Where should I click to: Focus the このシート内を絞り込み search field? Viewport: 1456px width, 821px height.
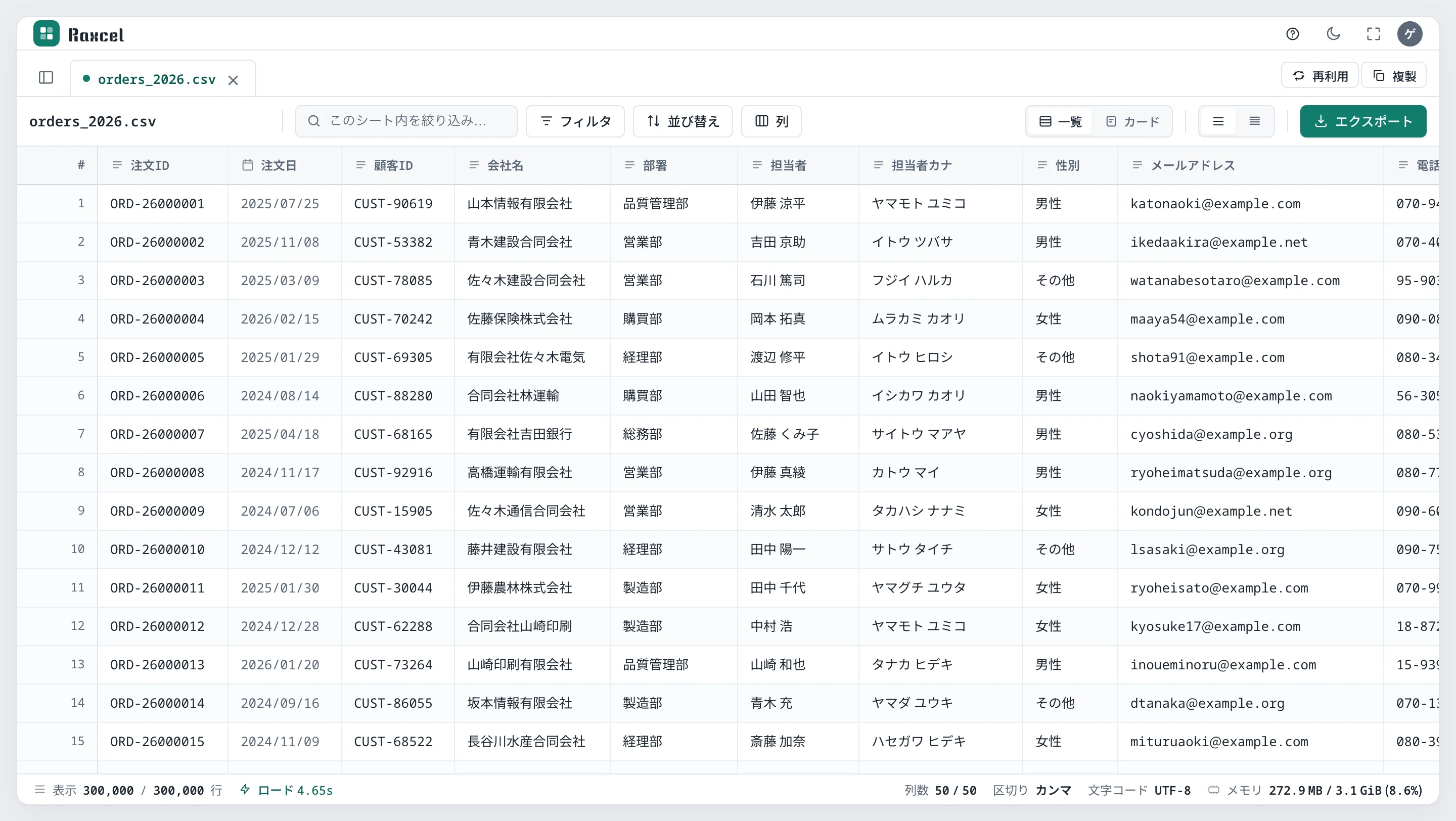[406, 121]
